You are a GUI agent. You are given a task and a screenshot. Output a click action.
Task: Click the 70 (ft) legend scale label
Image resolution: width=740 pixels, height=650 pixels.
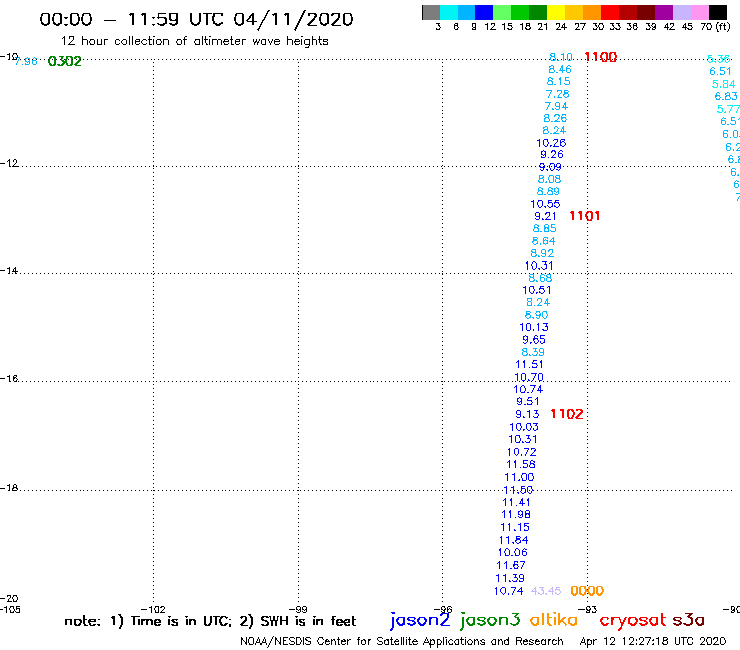pyautogui.click(x=715, y=26)
